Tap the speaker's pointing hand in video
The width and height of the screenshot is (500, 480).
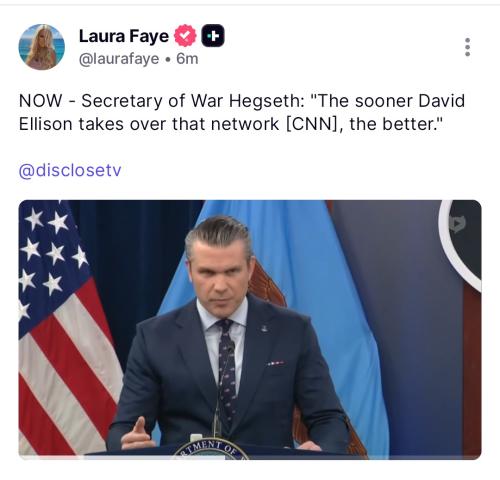click(x=138, y=435)
